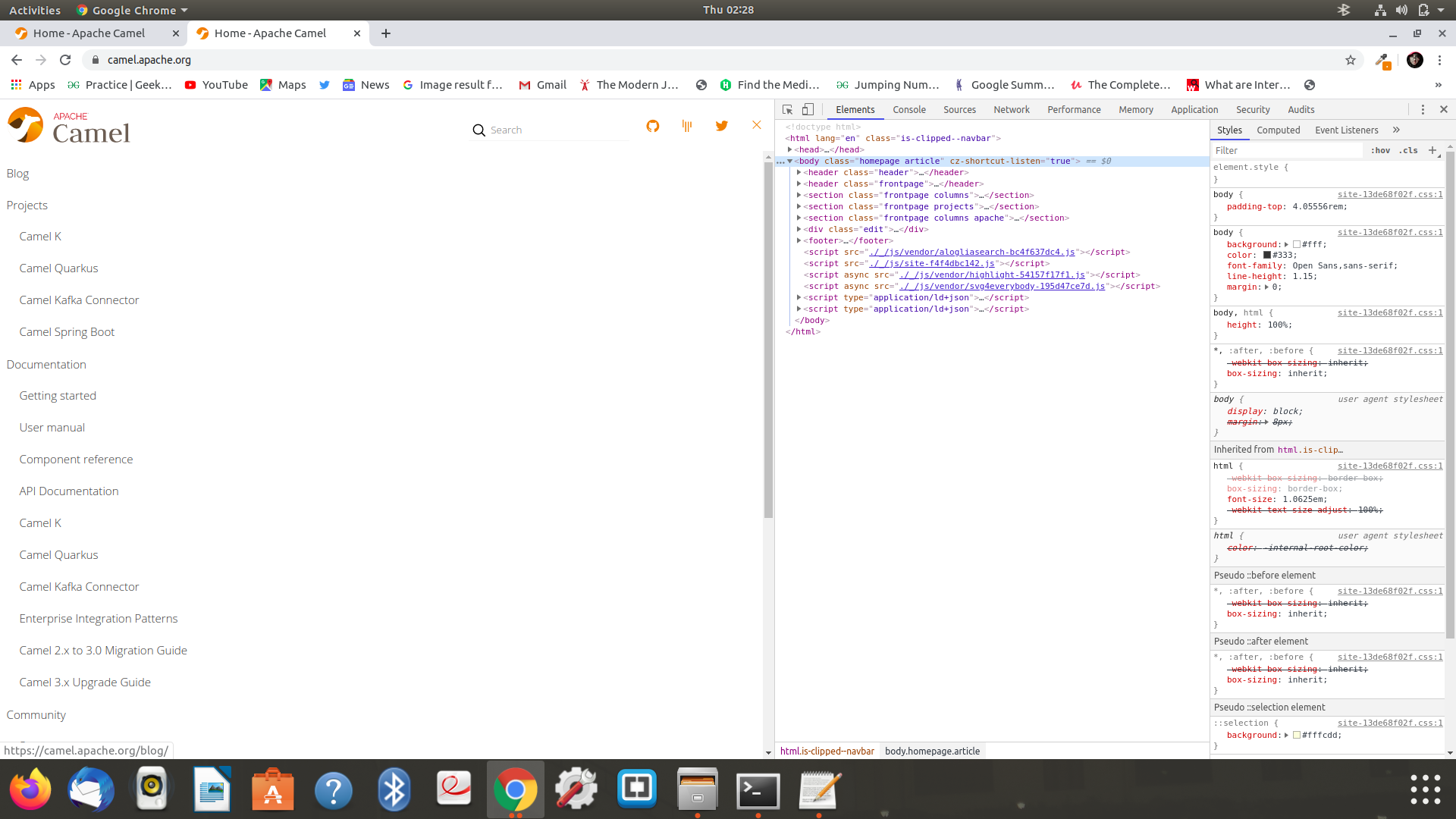Click the Camel site Search field

tap(557, 130)
